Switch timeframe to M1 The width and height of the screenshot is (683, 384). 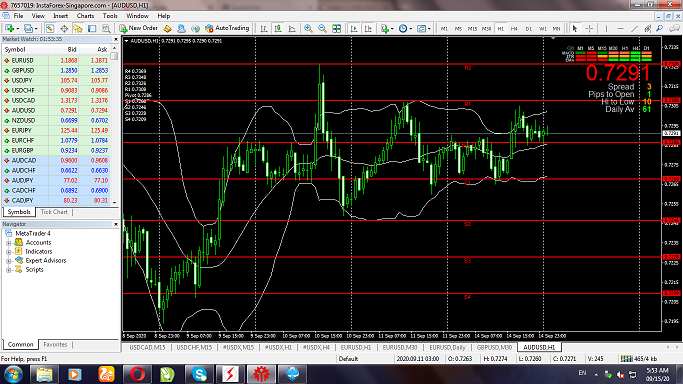coord(444,28)
